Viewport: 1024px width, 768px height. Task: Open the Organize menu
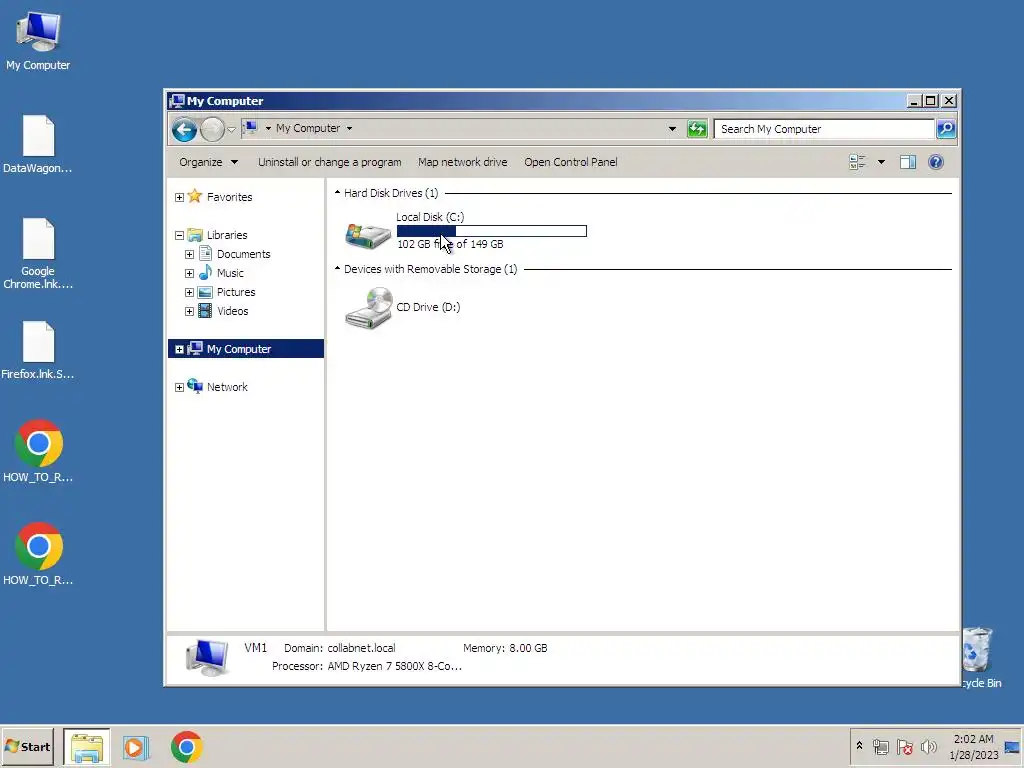coord(208,162)
